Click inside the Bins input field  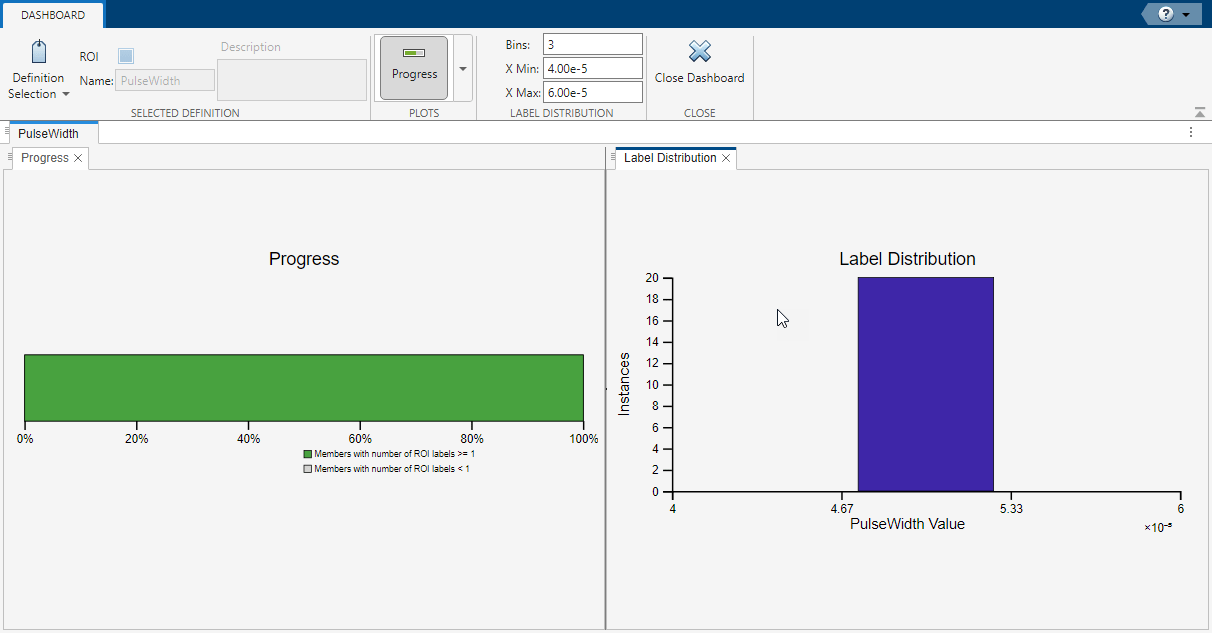pos(592,43)
